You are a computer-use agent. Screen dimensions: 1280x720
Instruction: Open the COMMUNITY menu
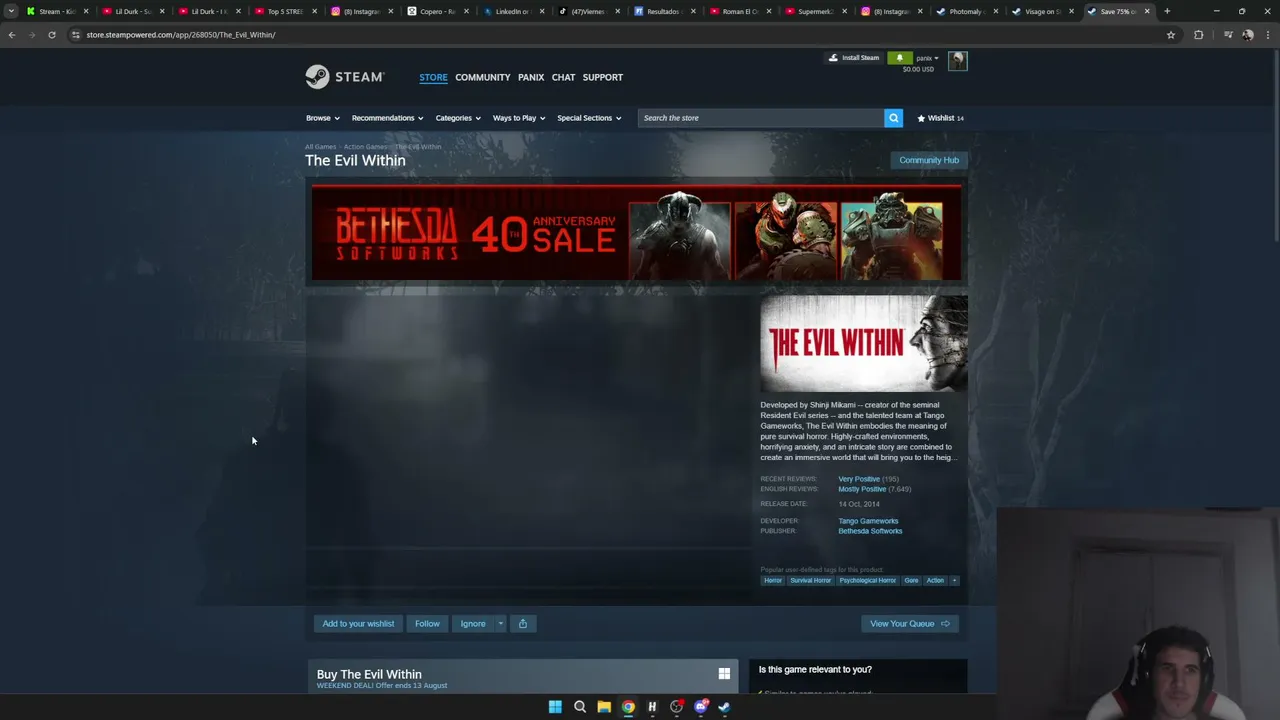coord(483,77)
